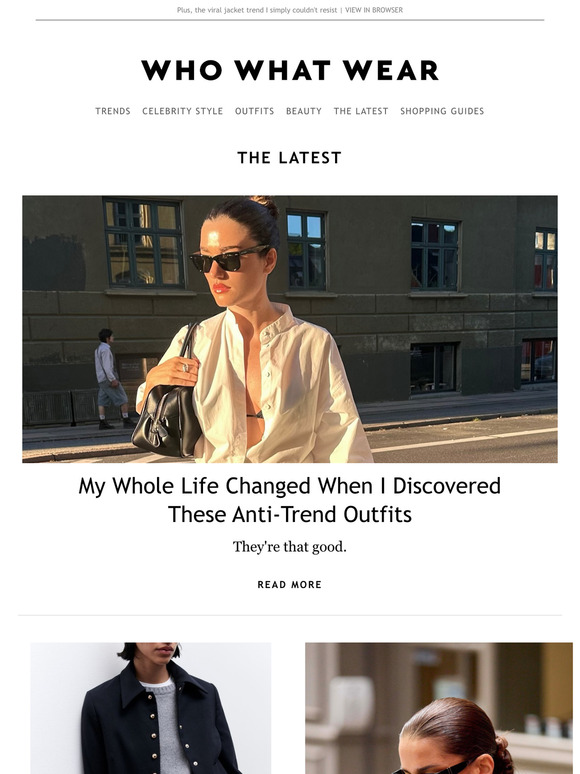This screenshot has width=580, height=774.
Task: Click the Who What Wear logo
Action: point(290,70)
